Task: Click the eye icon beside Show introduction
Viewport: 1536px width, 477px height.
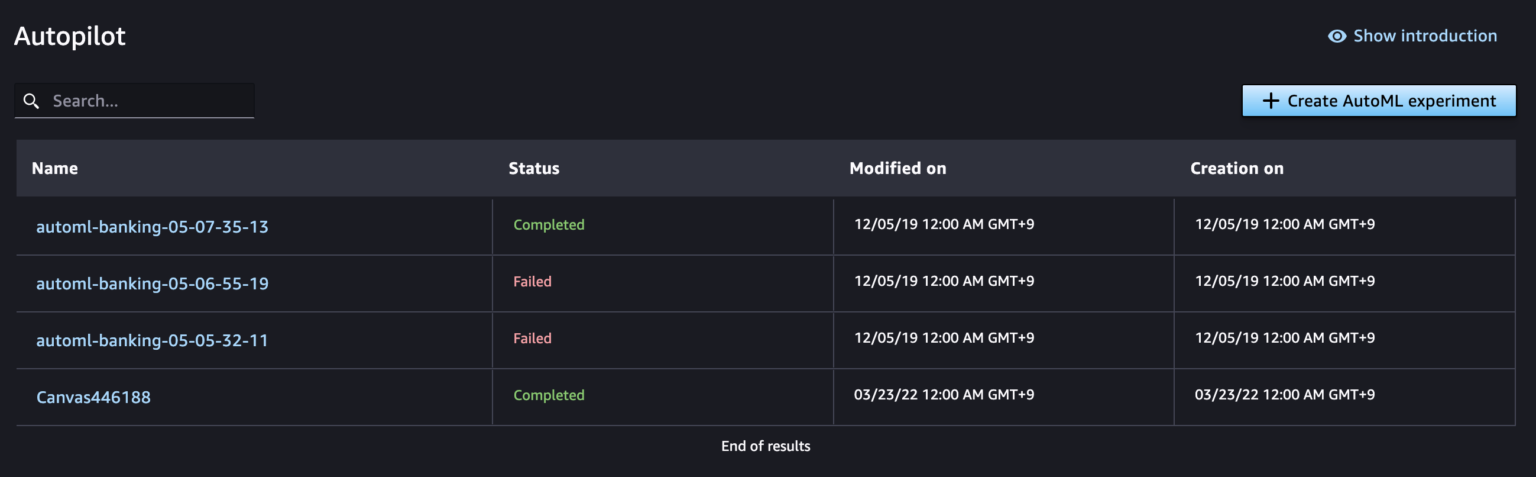Action: [x=1337, y=36]
